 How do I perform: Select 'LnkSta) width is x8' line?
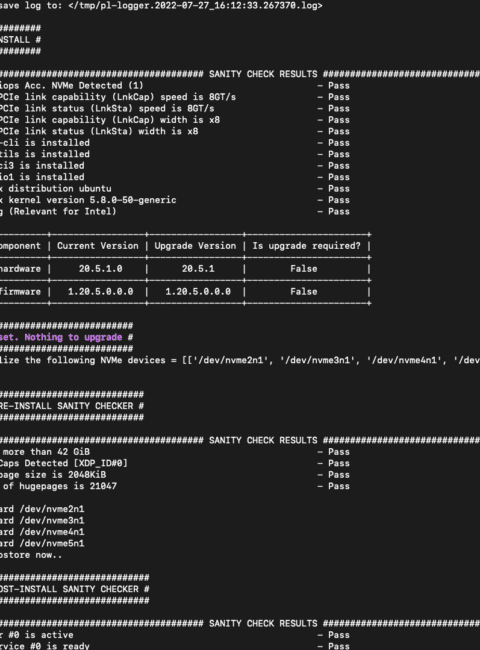click(99, 131)
